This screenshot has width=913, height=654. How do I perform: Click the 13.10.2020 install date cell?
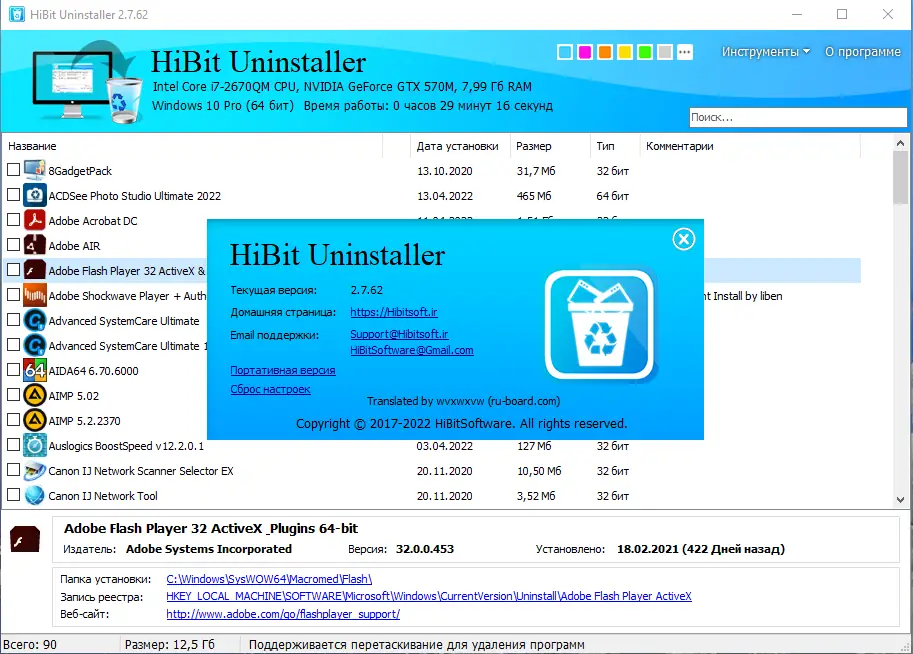445,171
